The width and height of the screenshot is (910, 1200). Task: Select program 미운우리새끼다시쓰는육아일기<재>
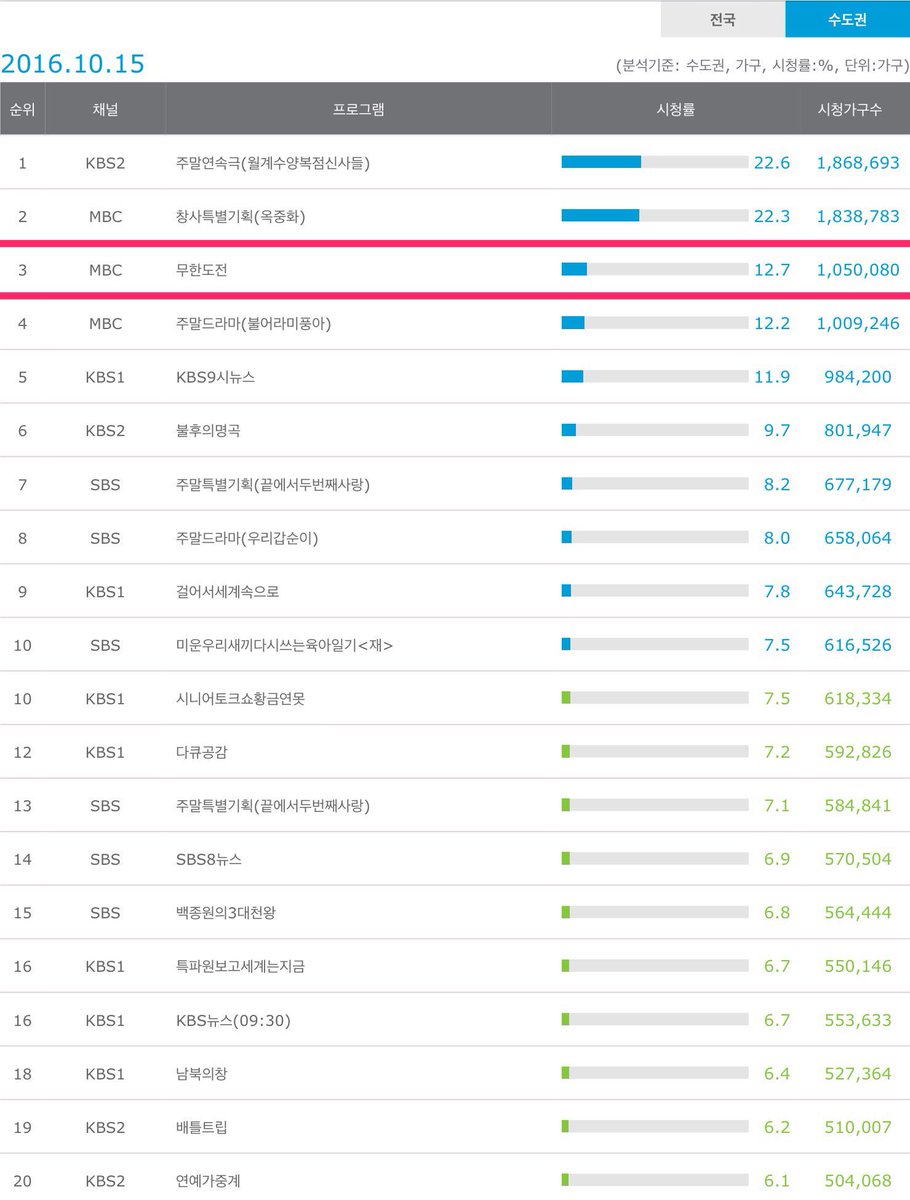click(x=283, y=645)
